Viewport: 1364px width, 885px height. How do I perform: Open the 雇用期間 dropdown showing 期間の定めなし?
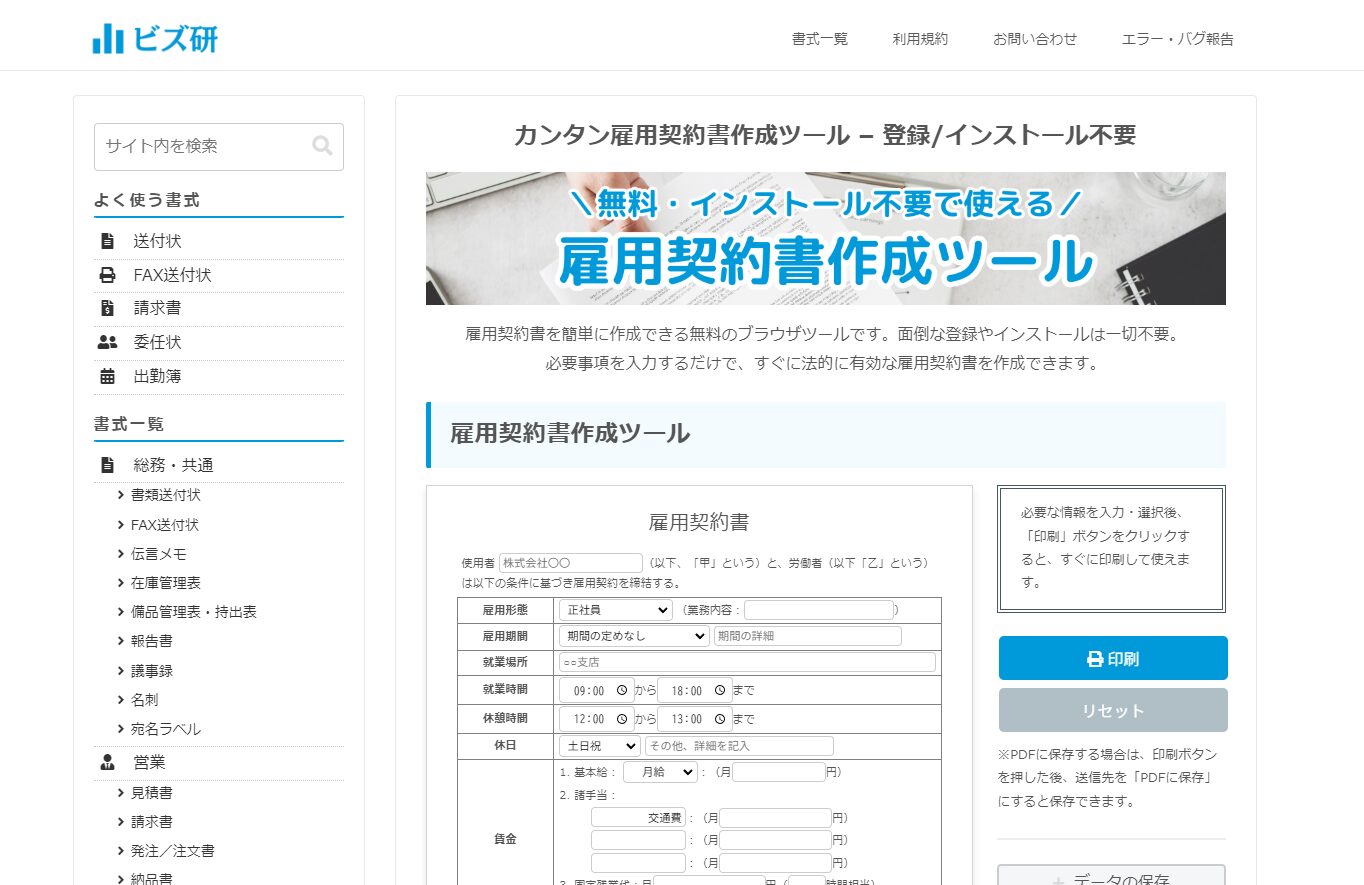pyautogui.click(x=634, y=636)
